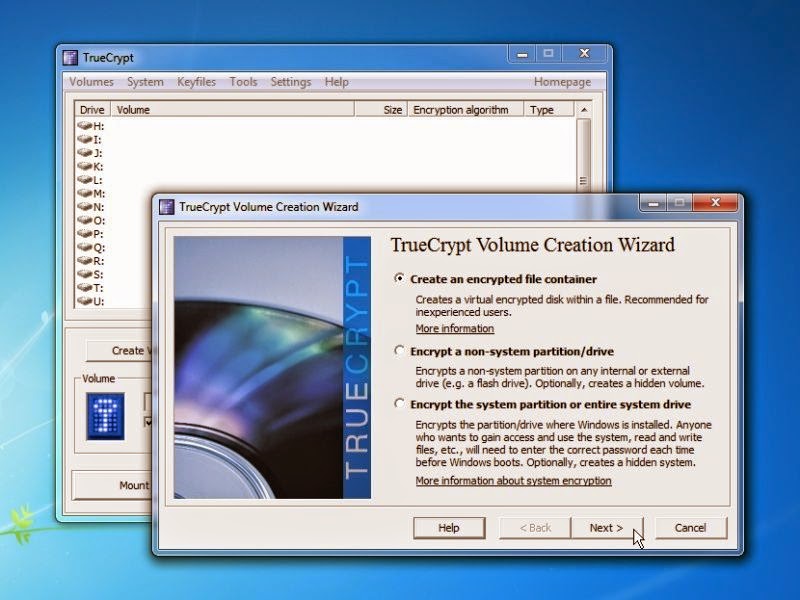
Task: Minimize the TrueCrypt main window
Action: (x=522, y=54)
